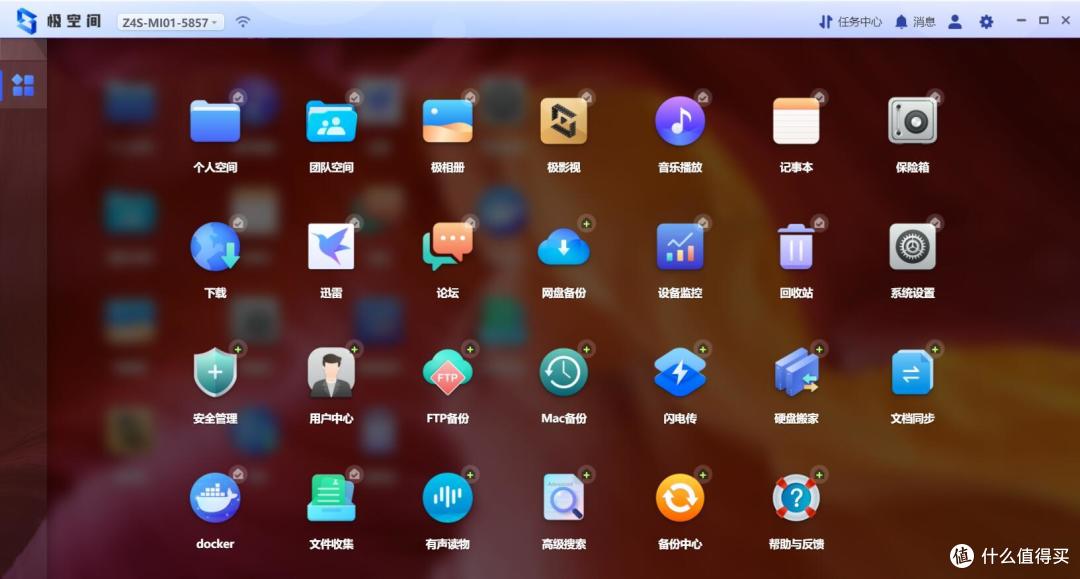Add 有声读物 using its plus badge
1080x579 pixels.
click(x=470, y=474)
